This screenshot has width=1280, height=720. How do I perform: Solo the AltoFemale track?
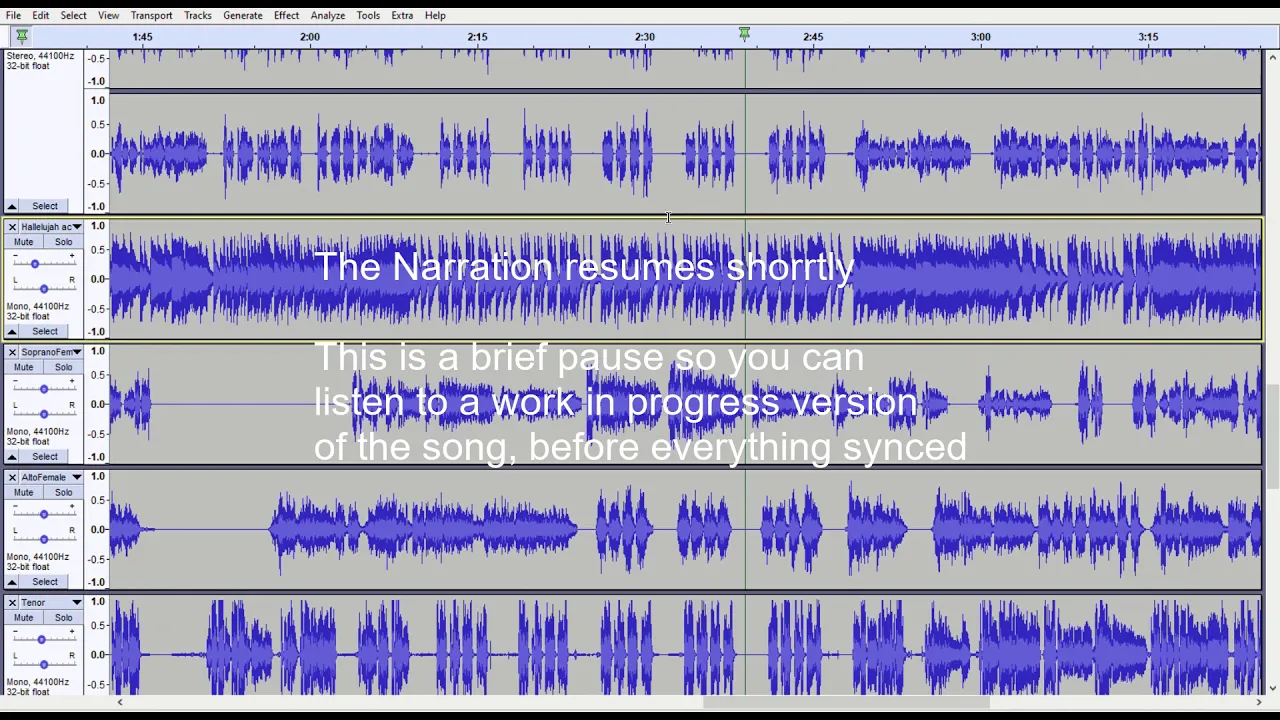pyautogui.click(x=63, y=492)
